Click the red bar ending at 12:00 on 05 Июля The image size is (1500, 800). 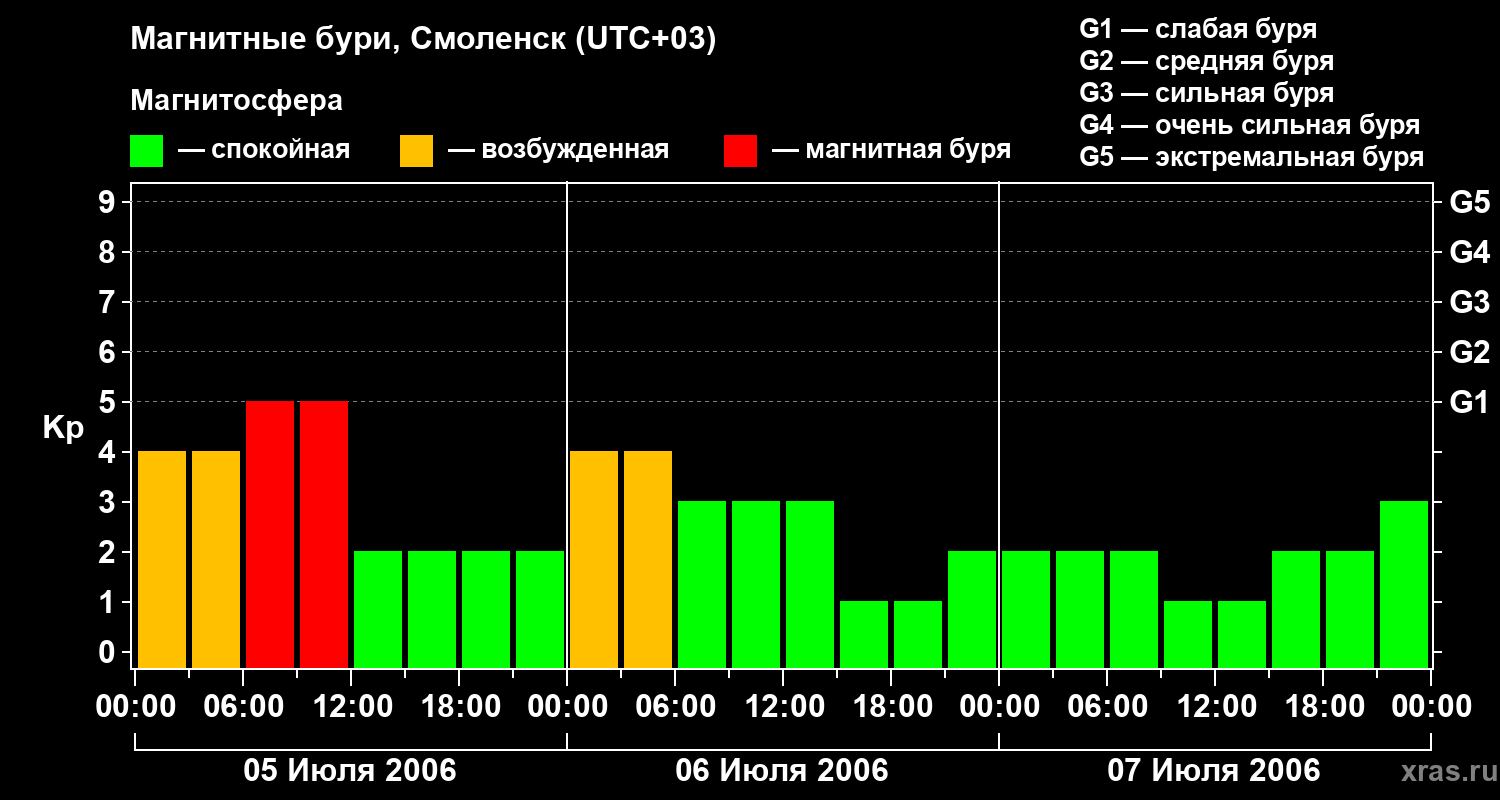point(324,534)
